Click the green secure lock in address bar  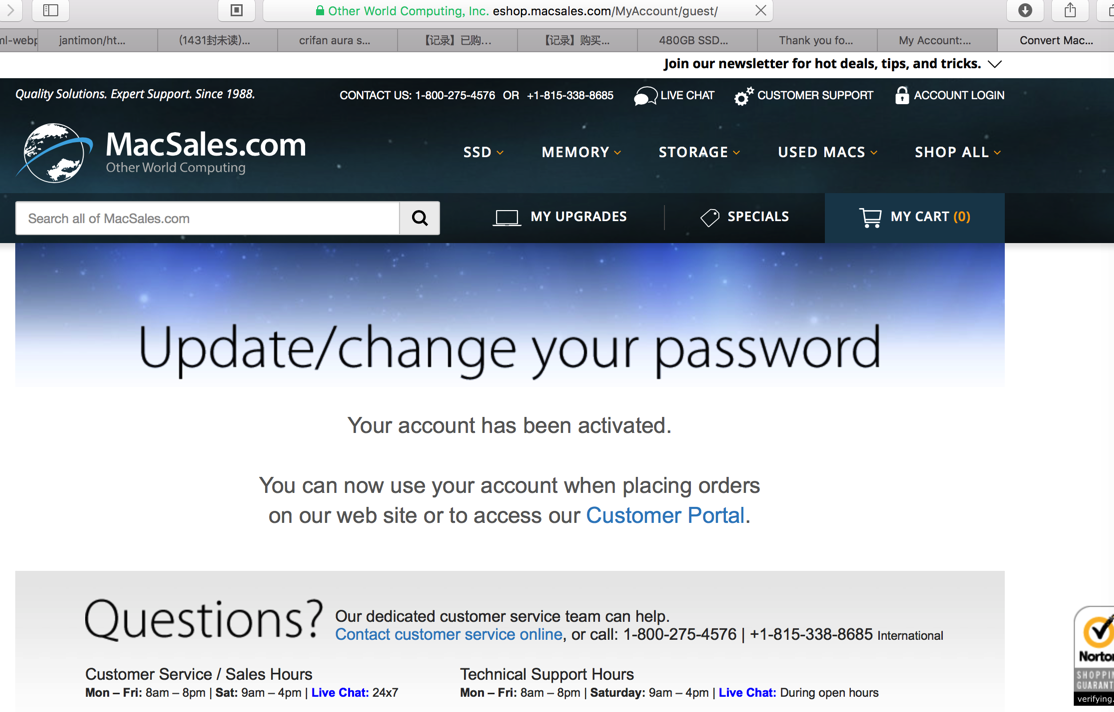pyautogui.click(x=320, y=11)
